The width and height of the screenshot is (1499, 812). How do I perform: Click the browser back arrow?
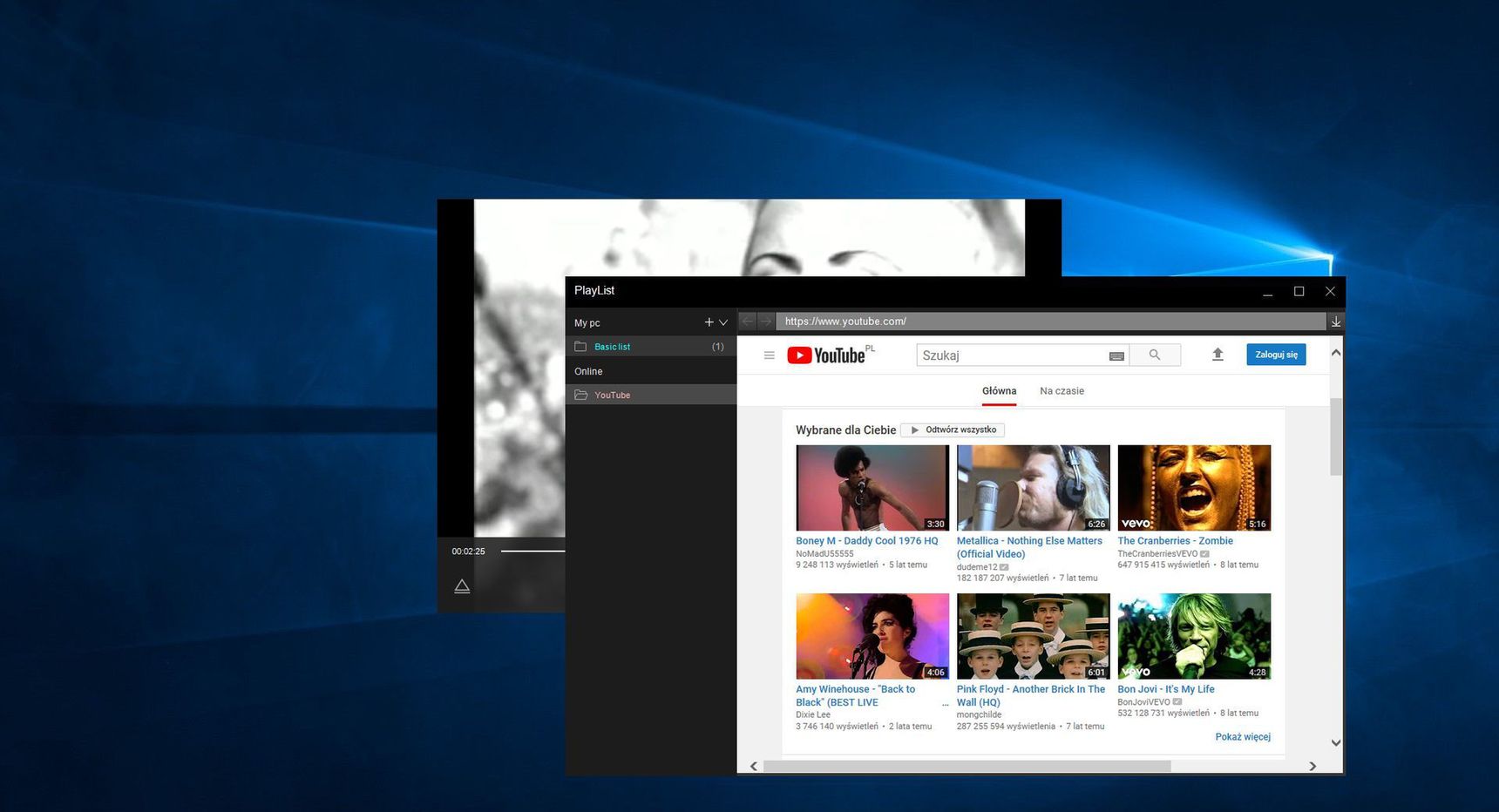(747, 321)
